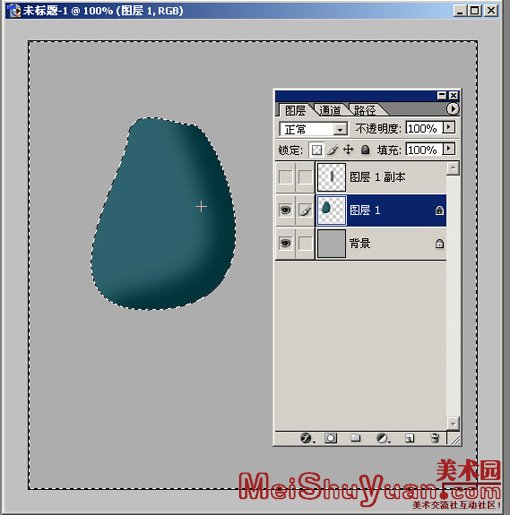Expand the 填充 fill slider arrow
The height and width of the screenshot is (515, 510).
tap(449, 149)
